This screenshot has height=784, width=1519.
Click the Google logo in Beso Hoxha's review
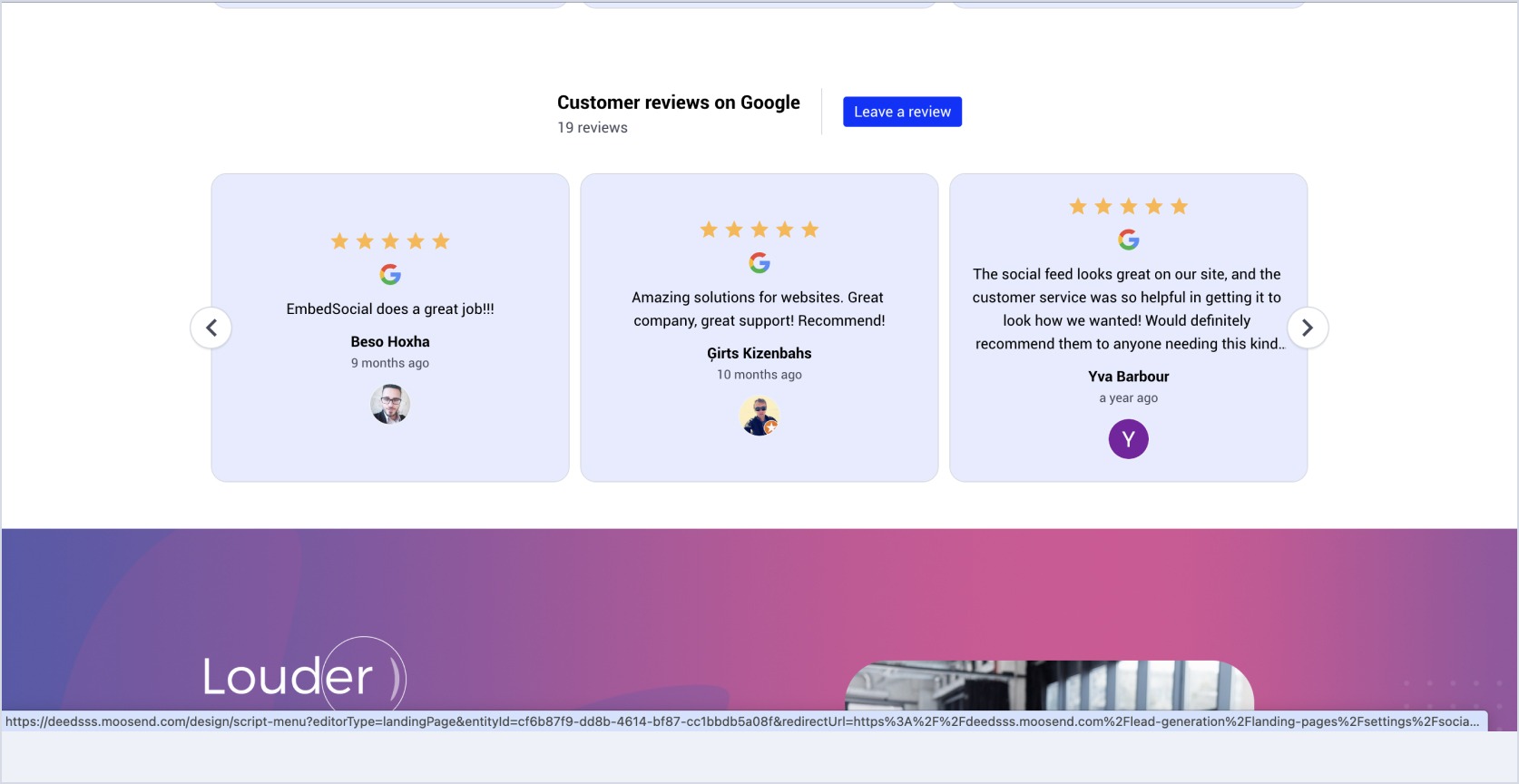390,274
